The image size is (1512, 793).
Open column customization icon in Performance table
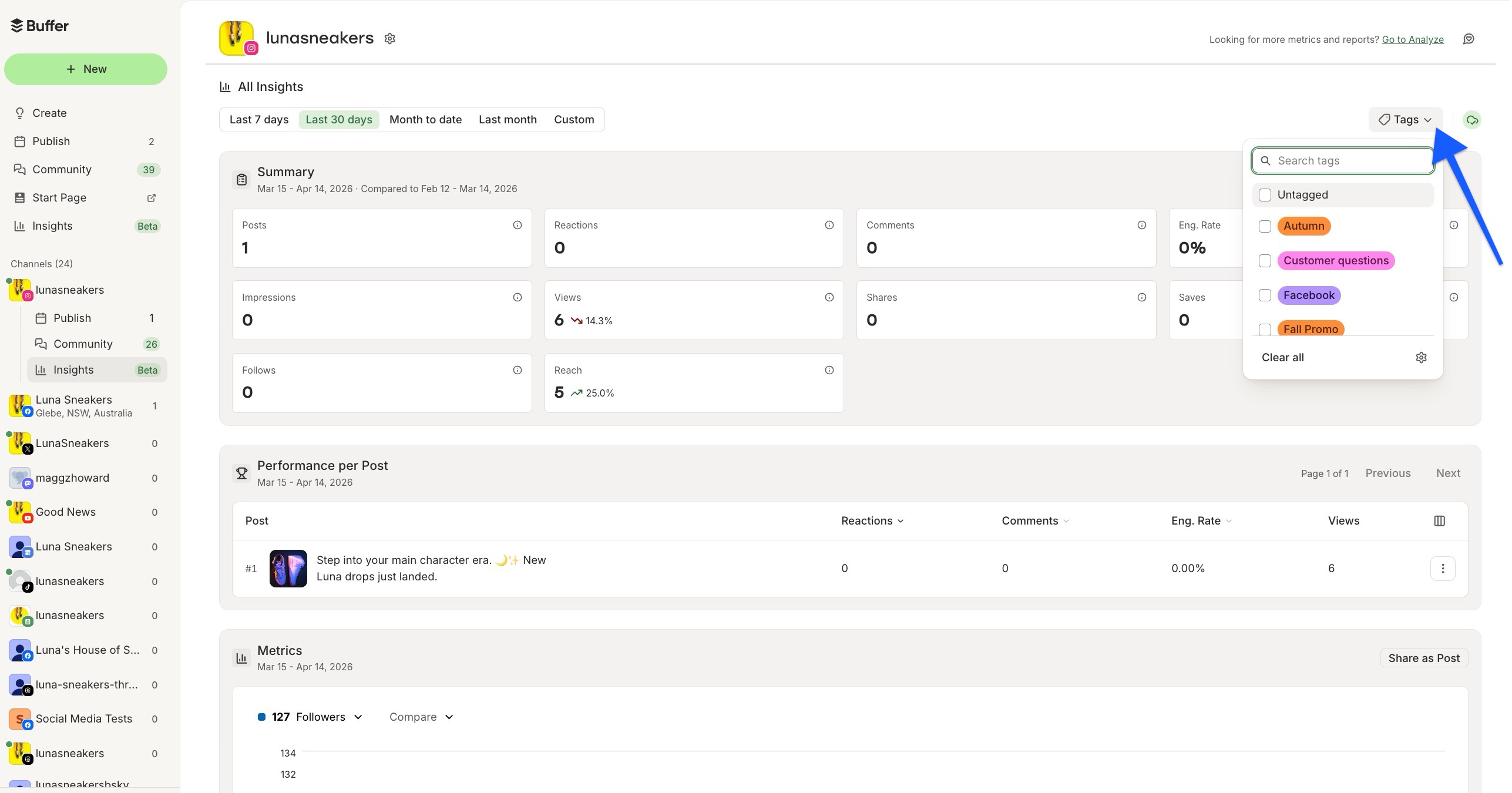click(x=1440, y=520)
